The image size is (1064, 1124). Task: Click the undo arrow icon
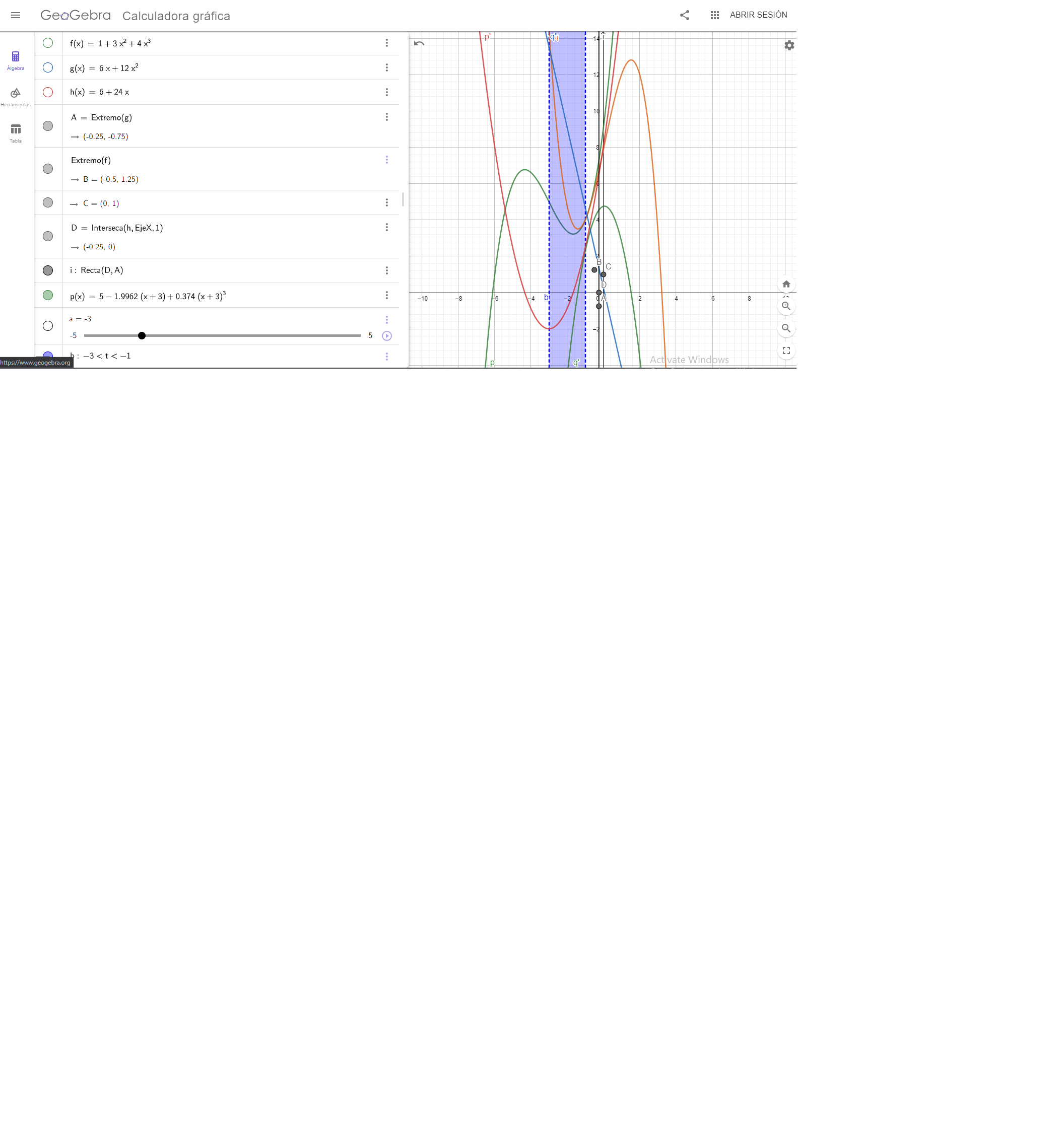pos(419,44)
